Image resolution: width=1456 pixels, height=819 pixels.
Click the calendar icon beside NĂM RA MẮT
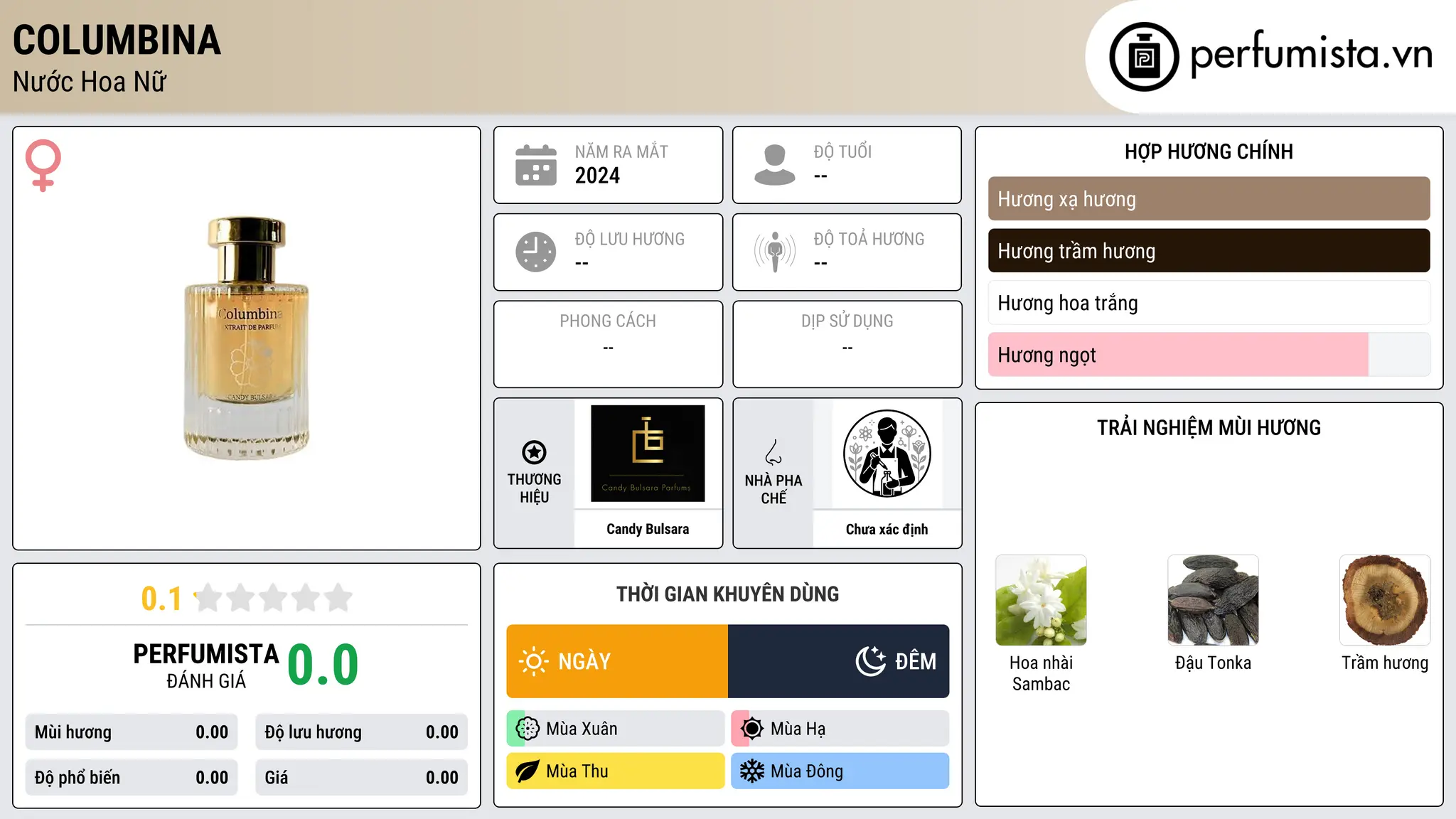point(536,165)
